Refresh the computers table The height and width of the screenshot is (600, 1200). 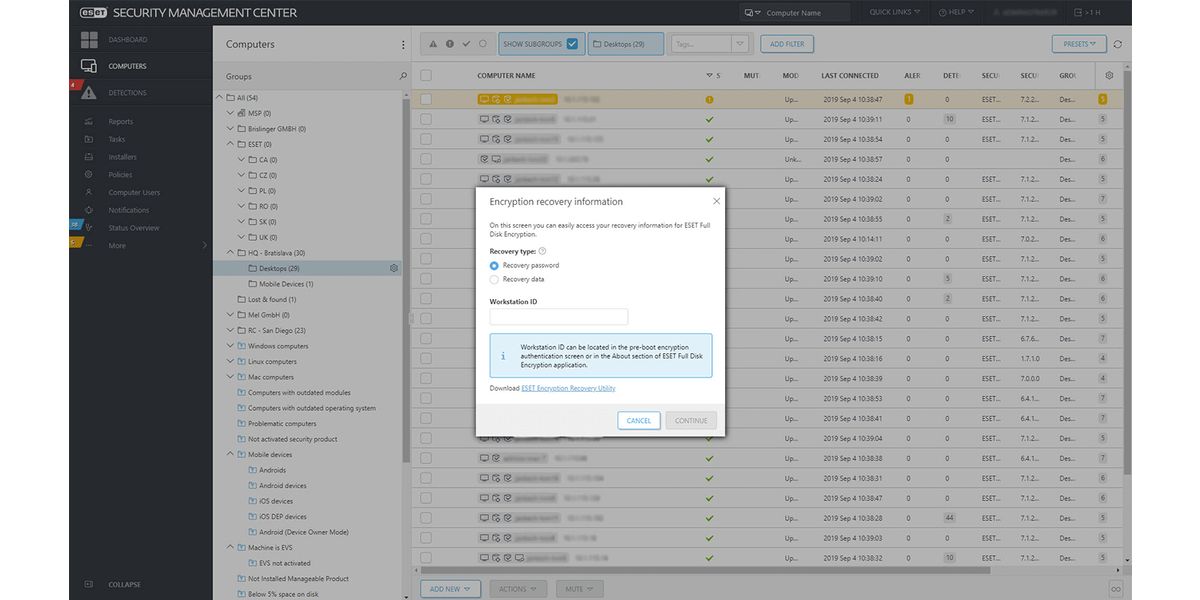pos(1117,44)
